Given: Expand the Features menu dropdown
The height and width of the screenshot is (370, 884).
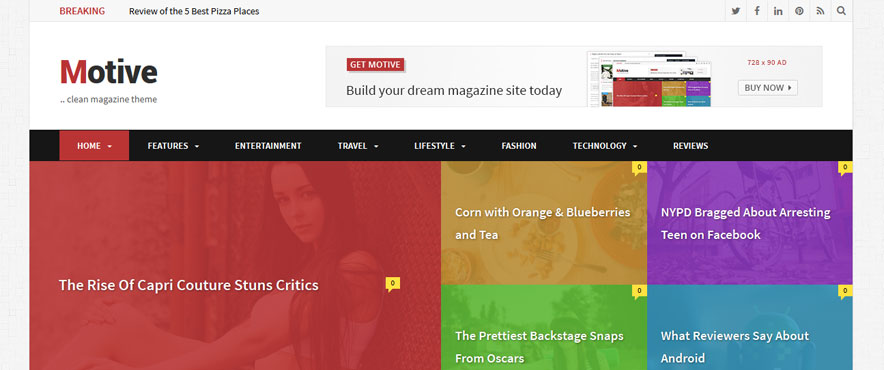Looking at the screenshot, I should click(173, 146).
